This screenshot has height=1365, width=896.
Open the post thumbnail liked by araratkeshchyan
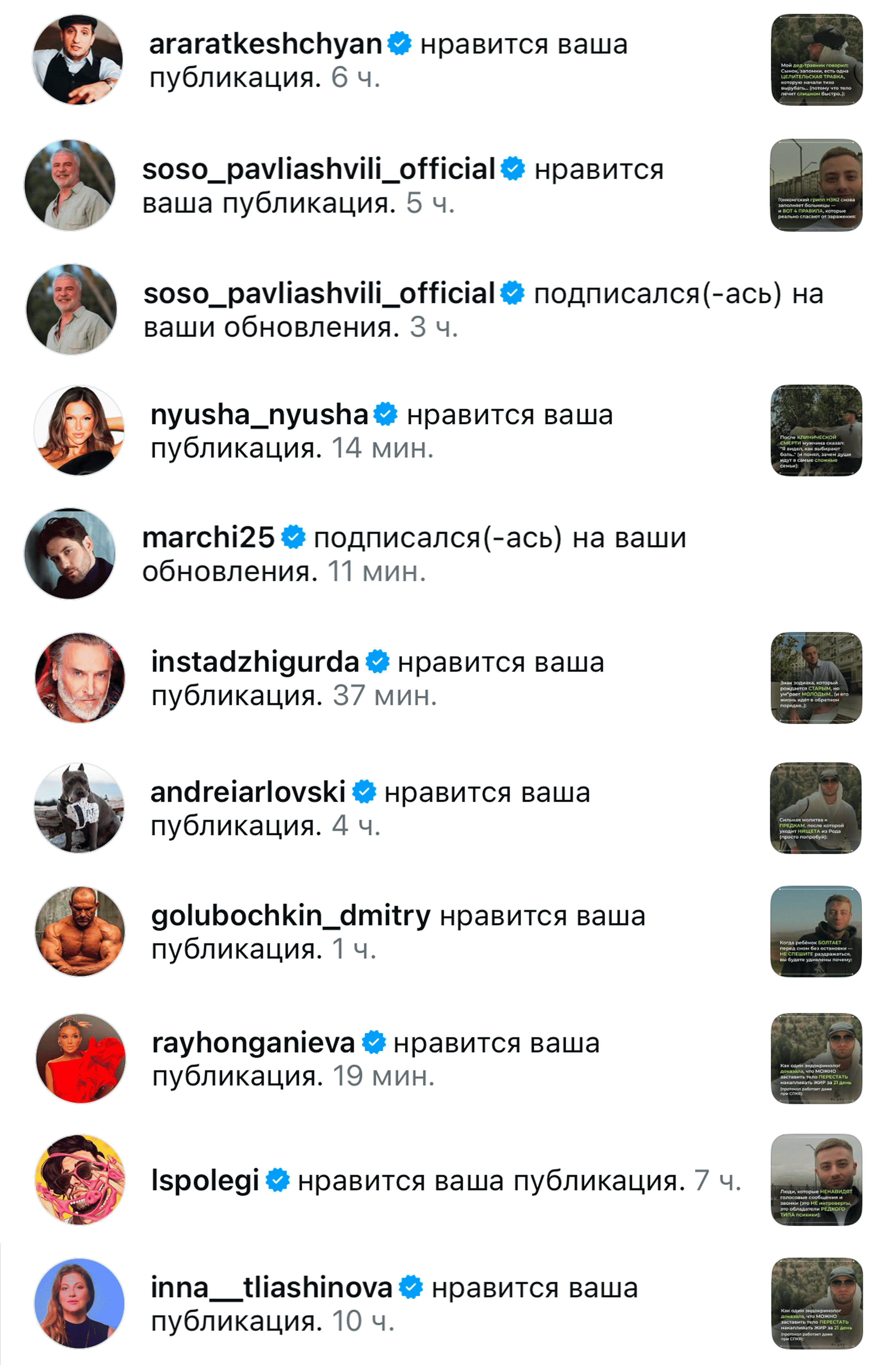pyautogui.click(x=817, y=60)
